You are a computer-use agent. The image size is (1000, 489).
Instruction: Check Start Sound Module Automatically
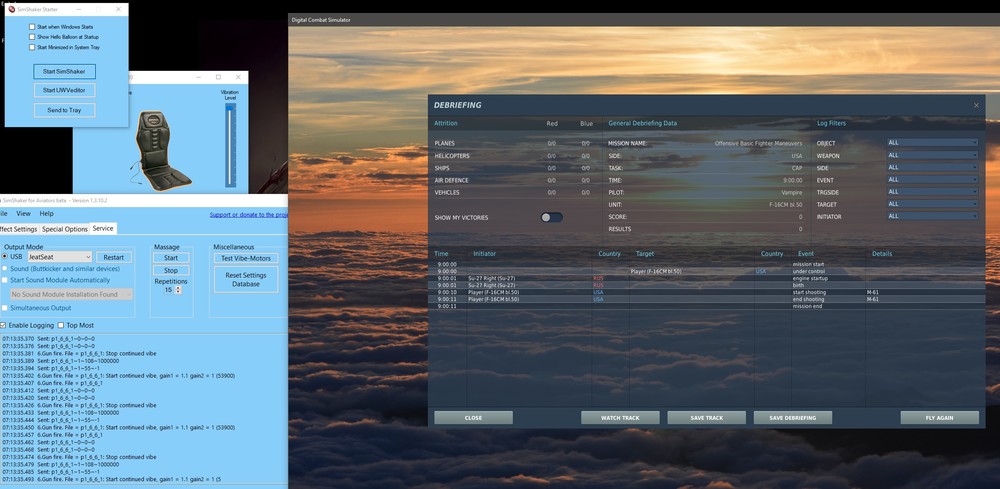click(4, 280)
